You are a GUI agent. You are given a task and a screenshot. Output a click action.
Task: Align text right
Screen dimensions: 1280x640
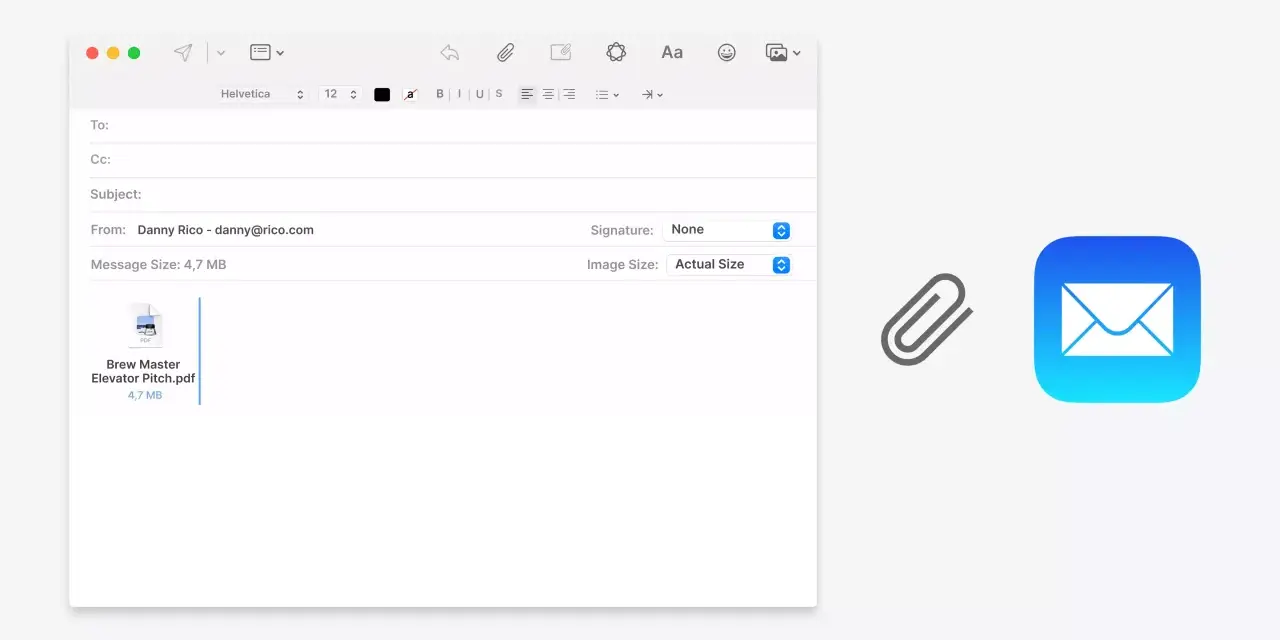[x=569, y=94]
